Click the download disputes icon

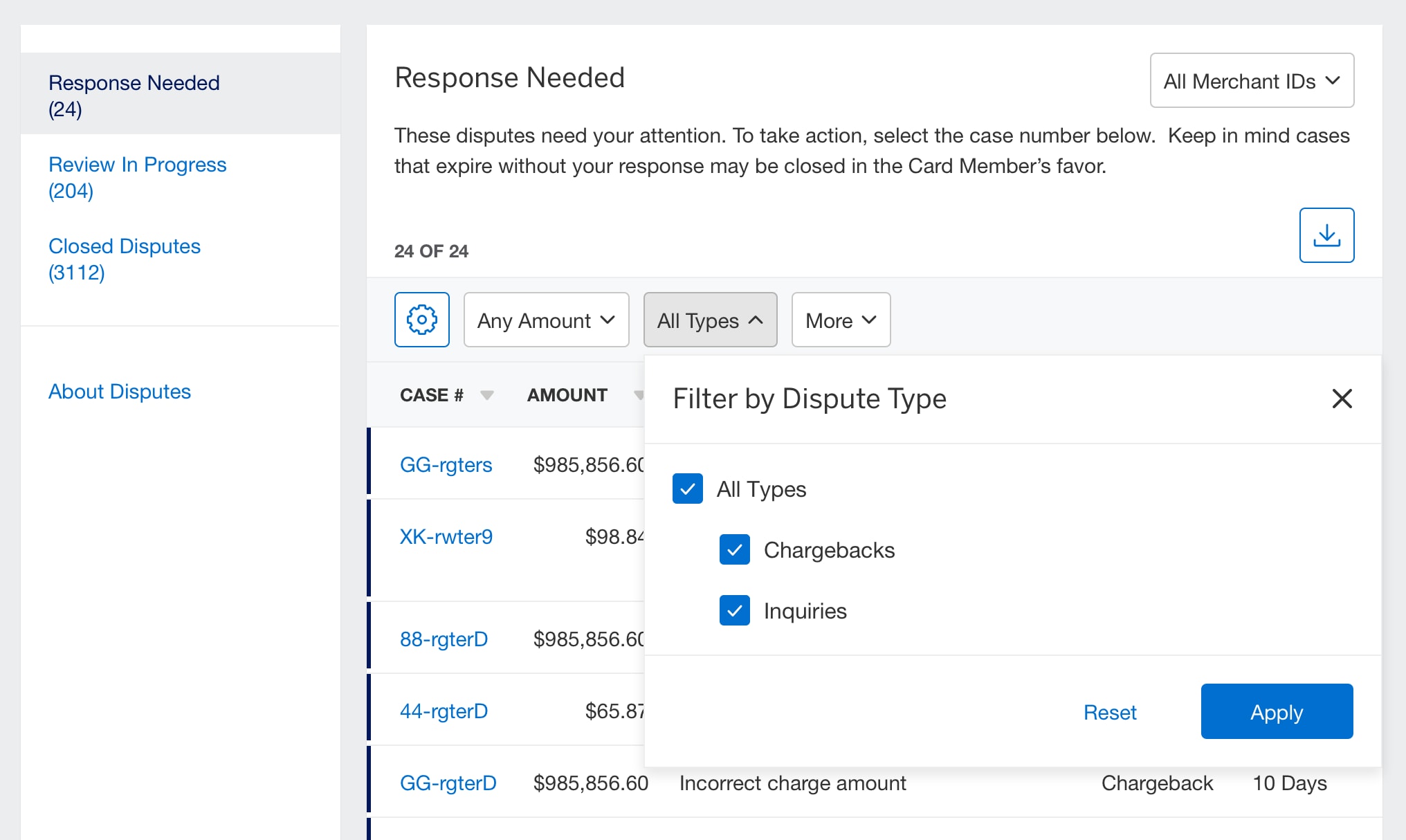tap(1326, 235)
